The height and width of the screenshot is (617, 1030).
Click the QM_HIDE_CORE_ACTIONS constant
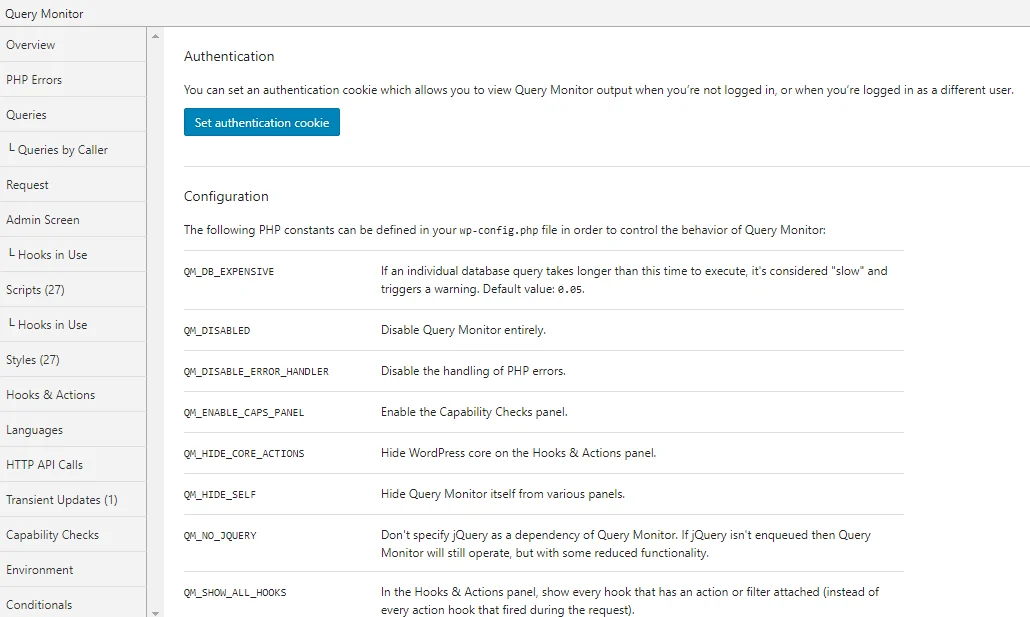click(244, 453)
